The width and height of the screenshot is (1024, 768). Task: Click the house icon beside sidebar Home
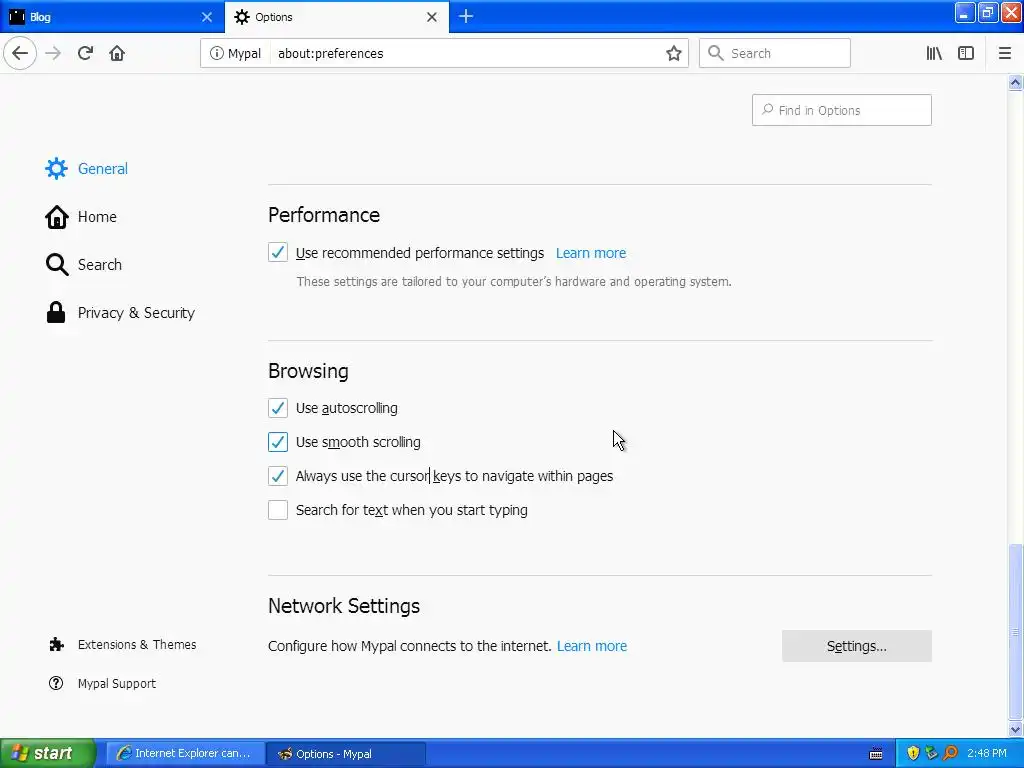coord(57,217)
